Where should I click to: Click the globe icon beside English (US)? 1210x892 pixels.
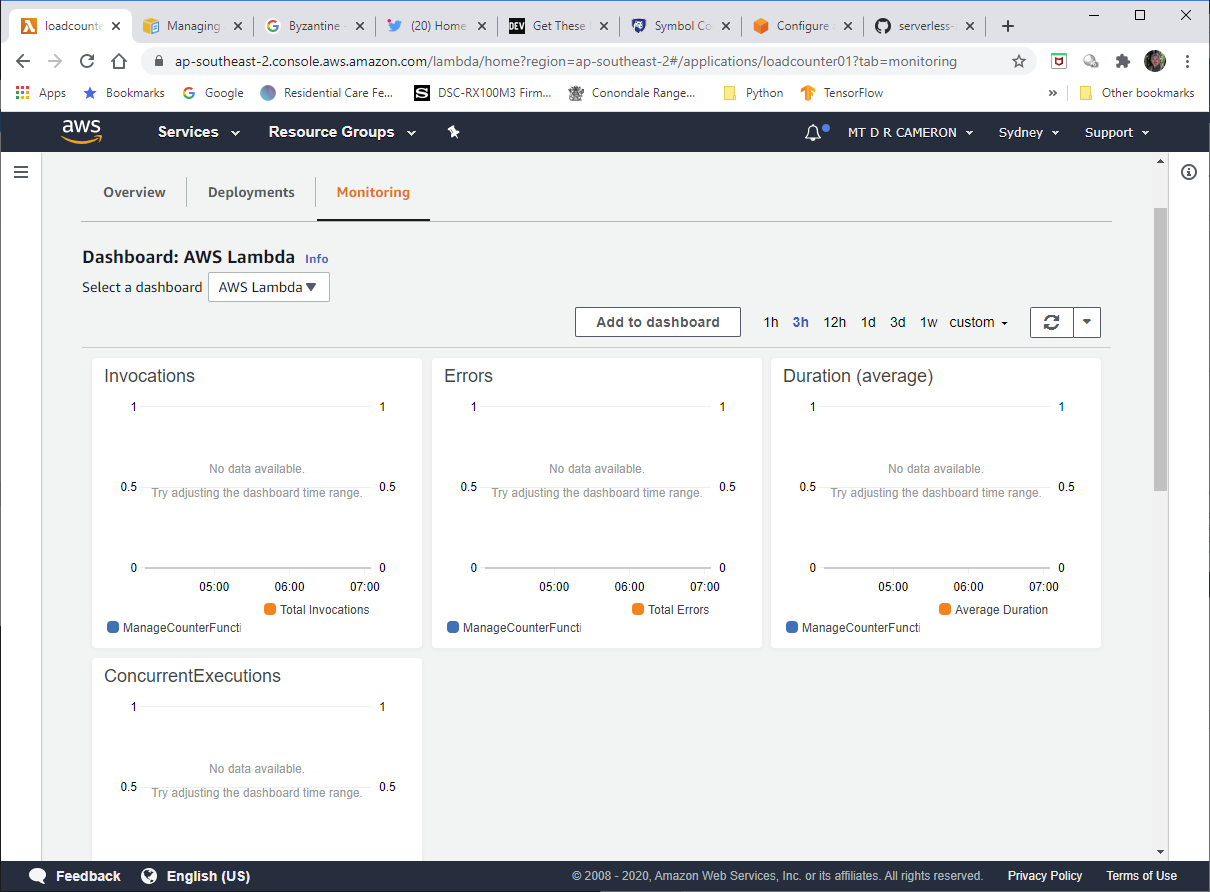click(x=149, y=876)
